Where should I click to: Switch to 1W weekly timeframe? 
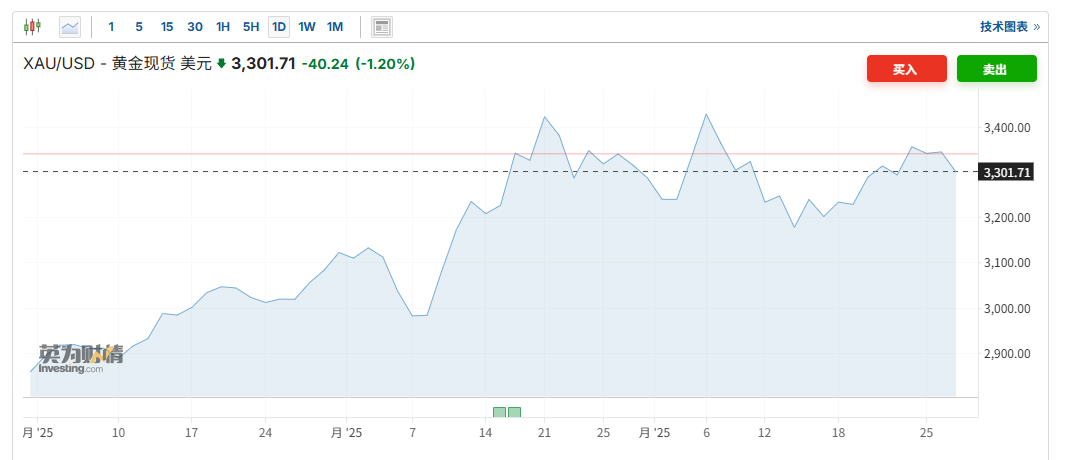point(307,26)
